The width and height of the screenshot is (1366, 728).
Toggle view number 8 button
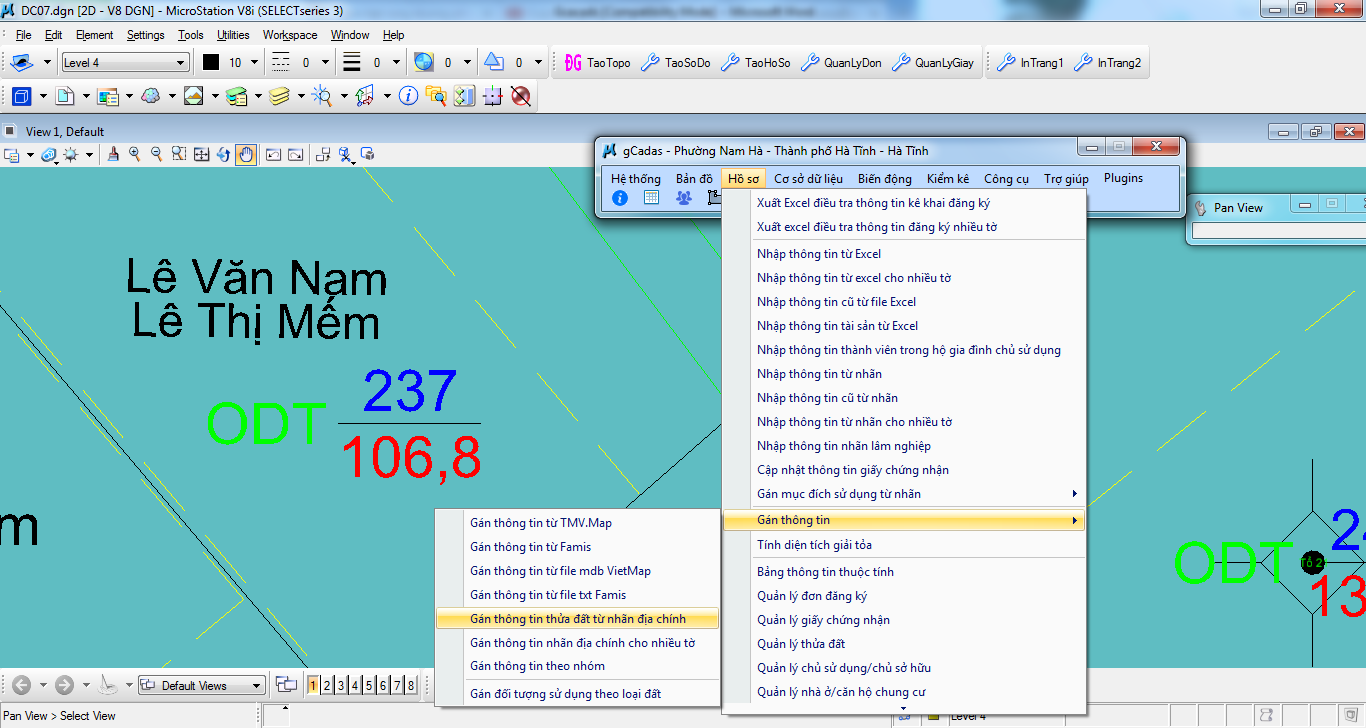tap(411, 685)
